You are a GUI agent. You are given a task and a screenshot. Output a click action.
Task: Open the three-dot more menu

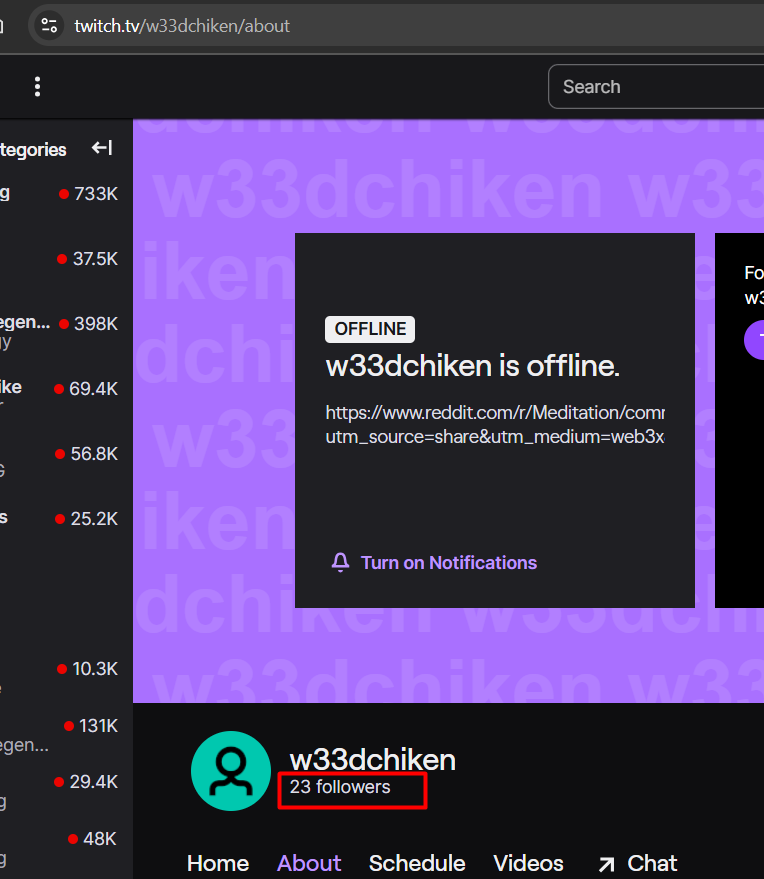[38, 87]
